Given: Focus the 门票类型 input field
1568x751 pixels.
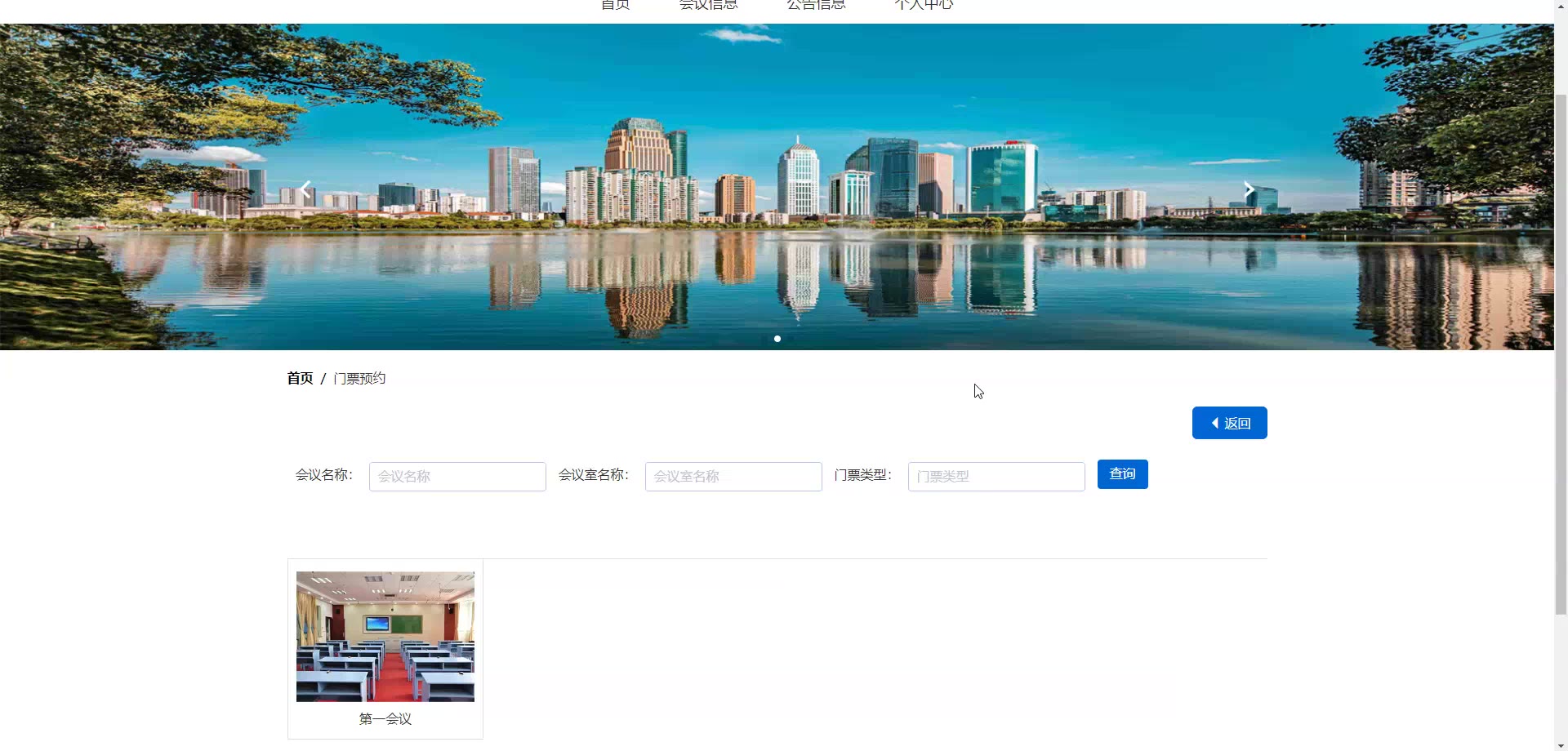Looking at the screenshot, I should click(x=996, y=477).
